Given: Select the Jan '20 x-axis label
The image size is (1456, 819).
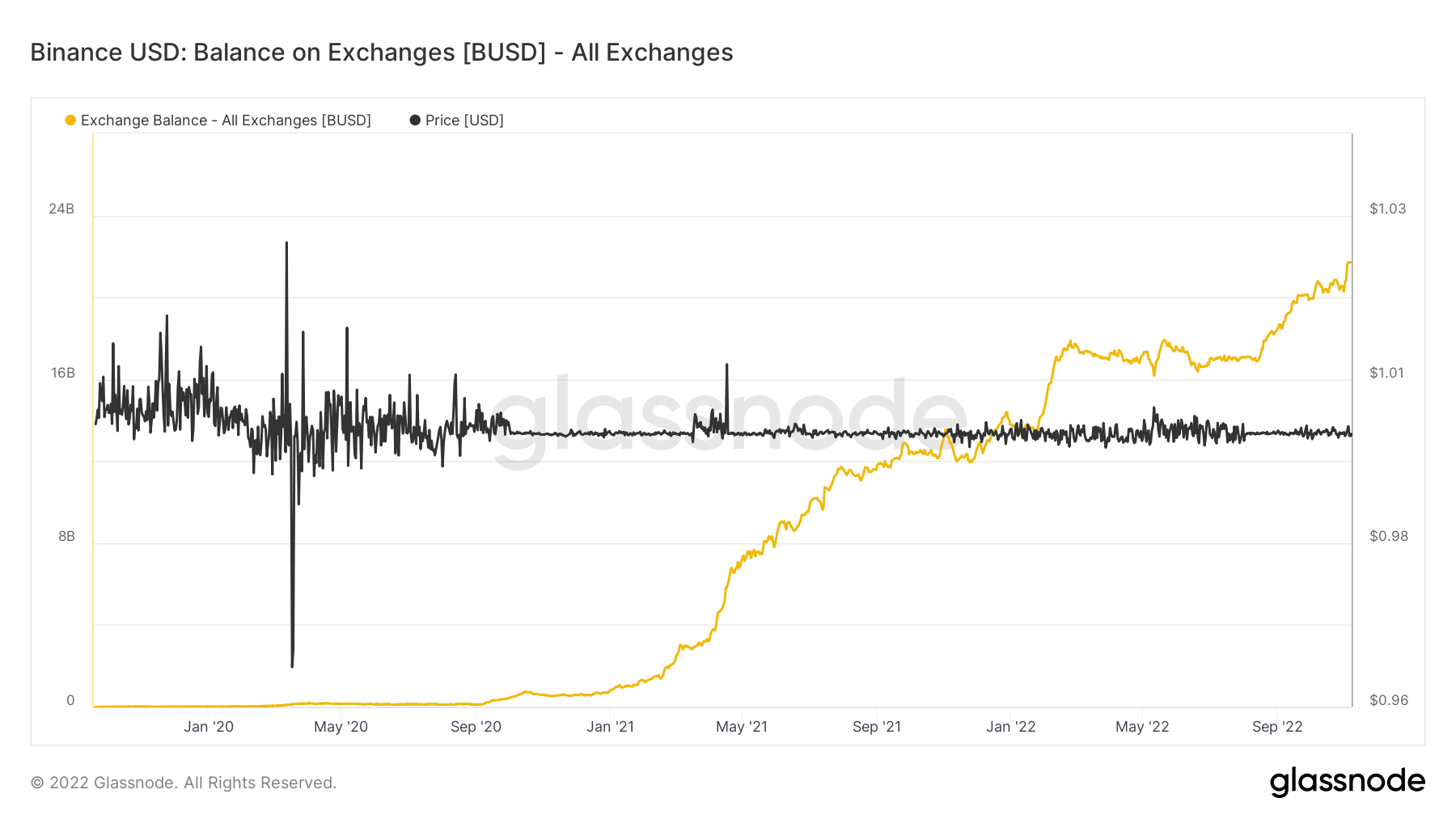Looking at the screenshot, I should pos(209,727).
